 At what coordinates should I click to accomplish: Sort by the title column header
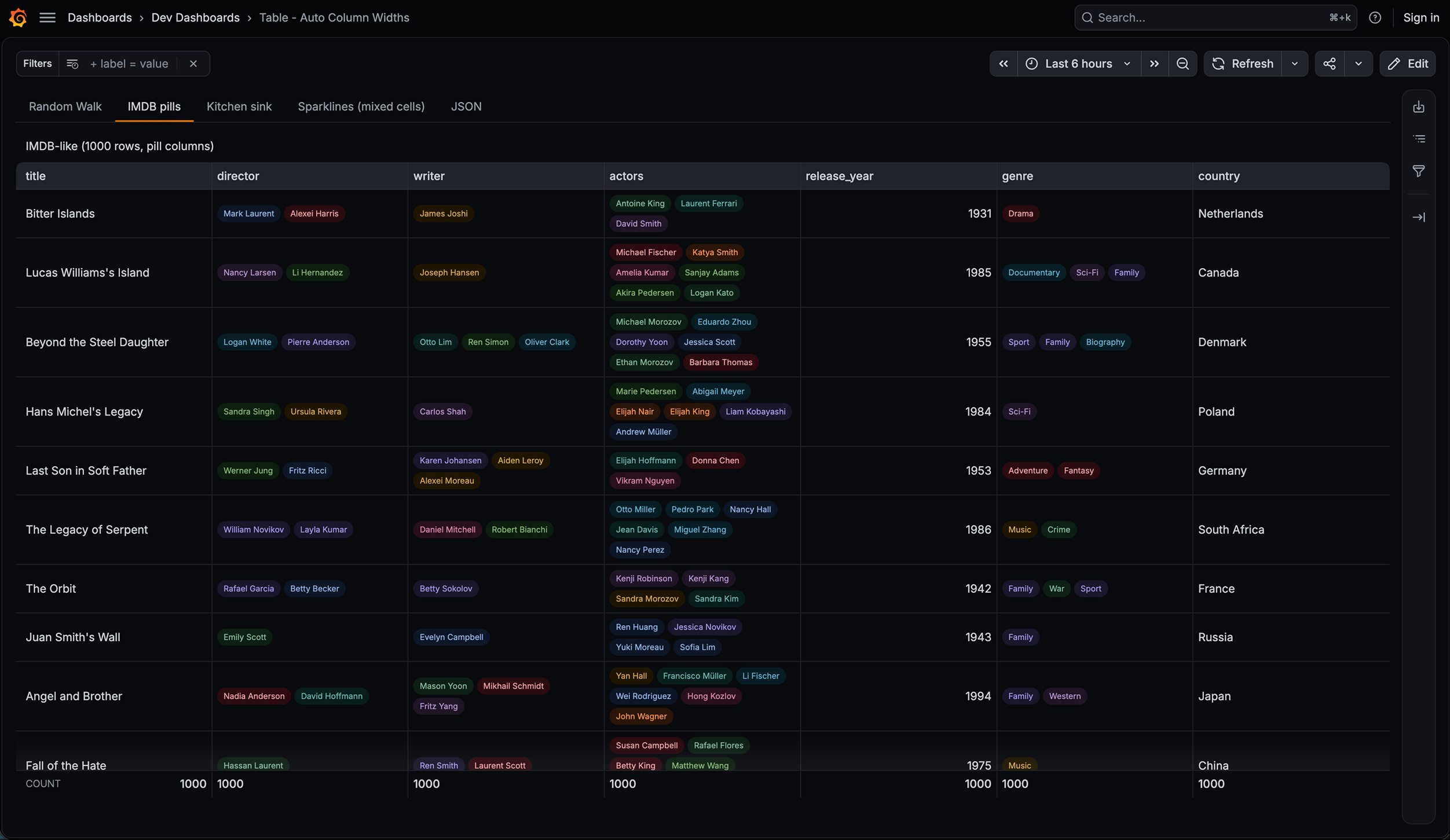click(113, 176)
